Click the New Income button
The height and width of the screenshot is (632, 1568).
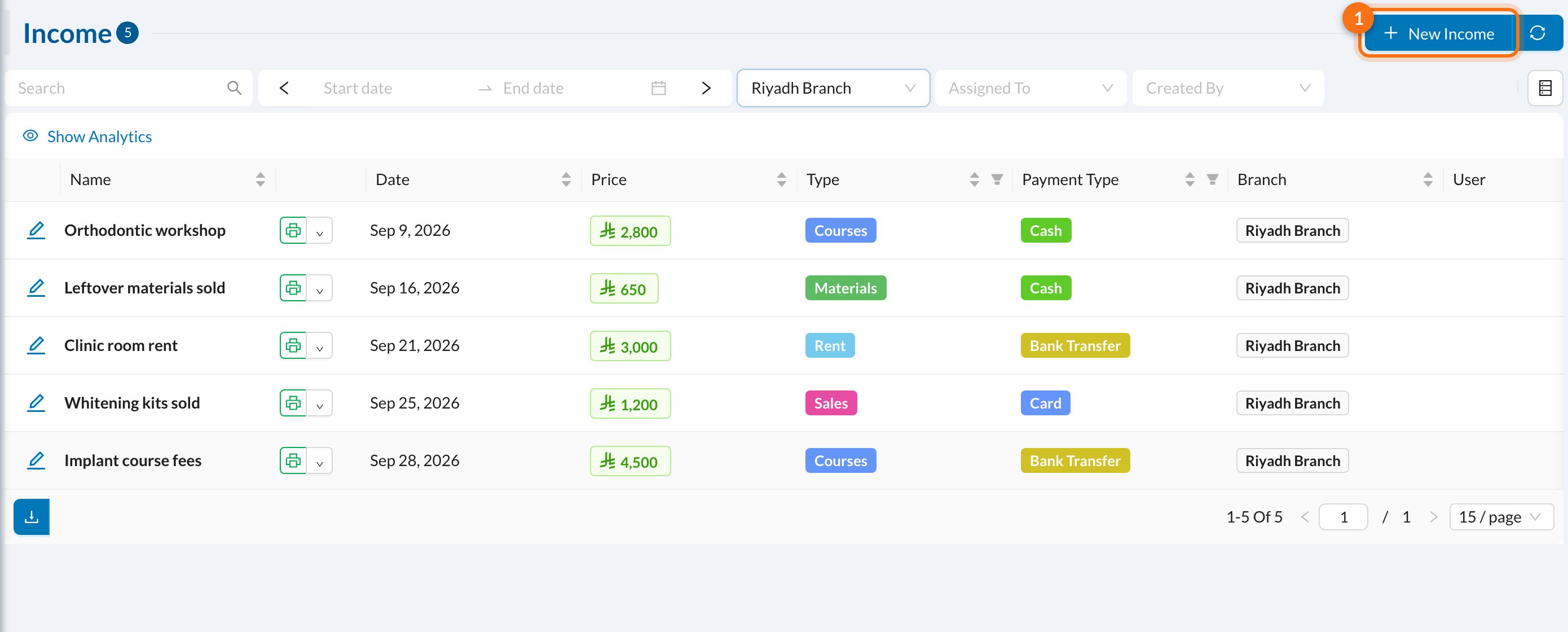1438,33
